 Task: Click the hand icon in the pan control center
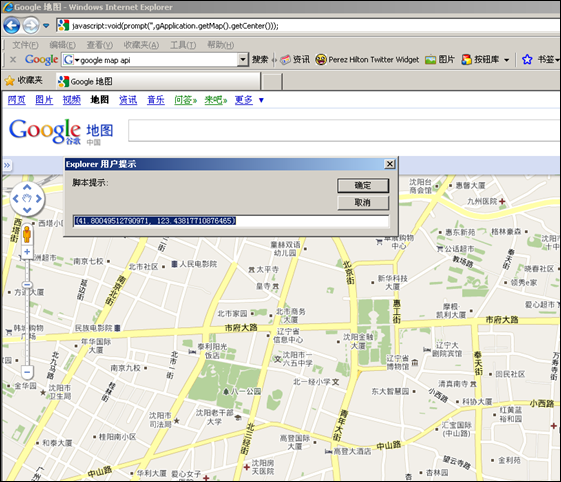(x=27, y=199)
